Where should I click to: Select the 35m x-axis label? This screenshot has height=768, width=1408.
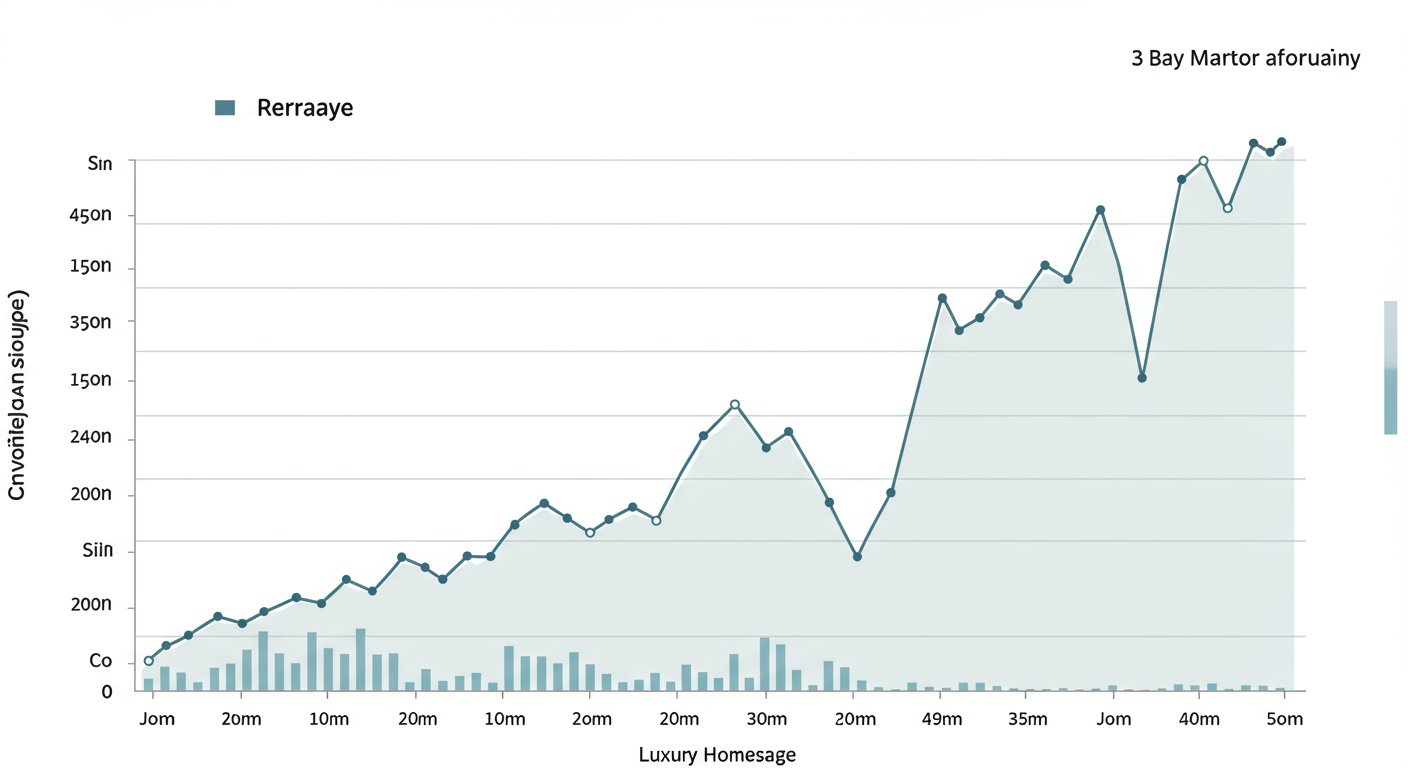pos(1027,719)
